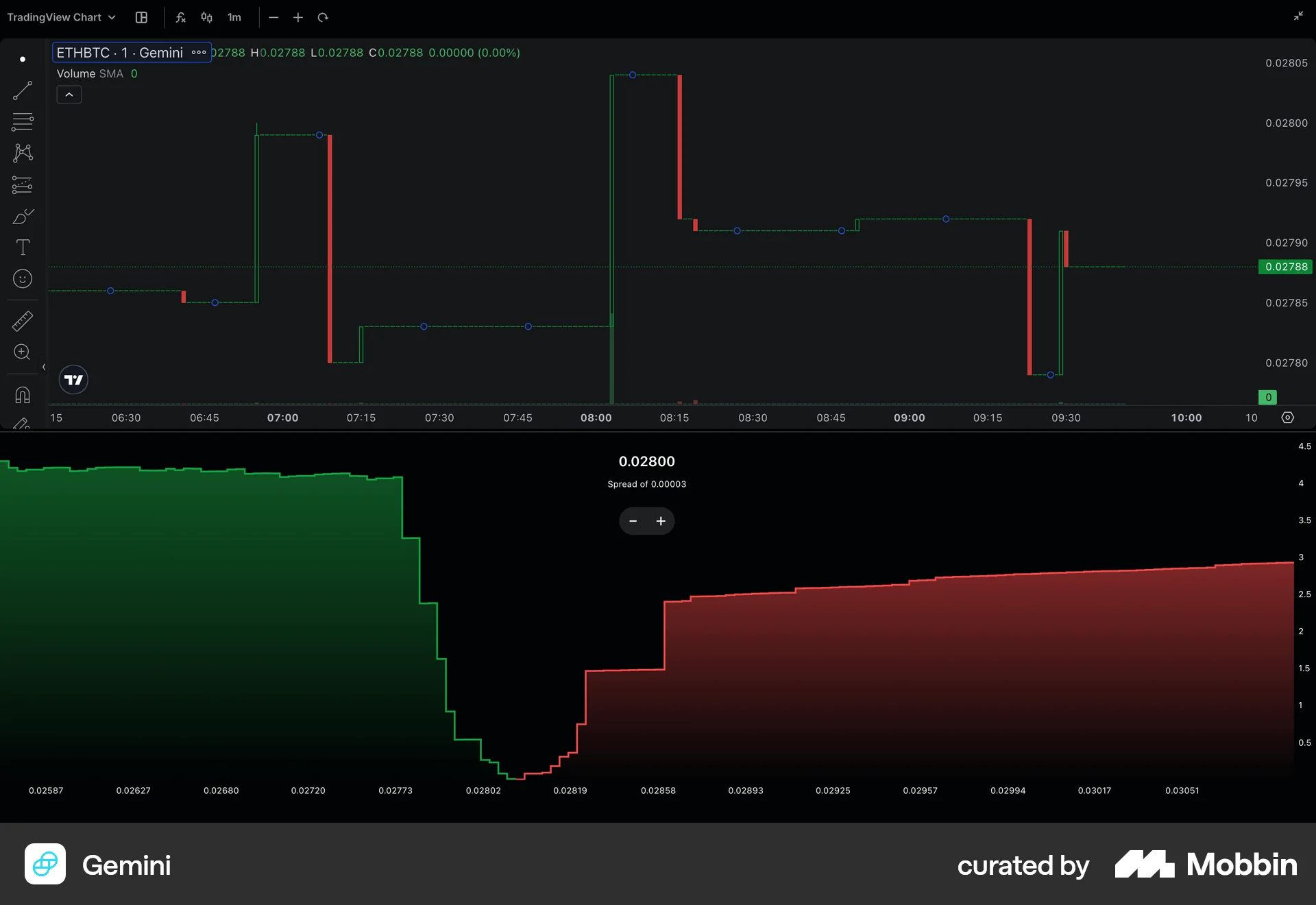Screen dimensions: 1316x905
Task: Activate the Measure ruler tool
Action: pyautogui.click(x=23, y=320)
